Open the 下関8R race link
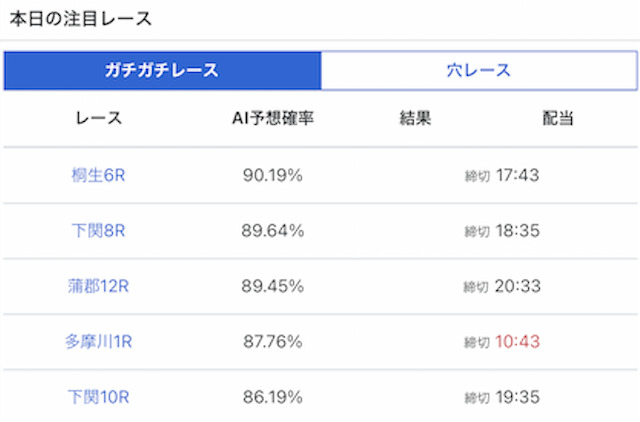Viewport: 640px width, 422px height. pyautogui.click(x=98, y=231)
